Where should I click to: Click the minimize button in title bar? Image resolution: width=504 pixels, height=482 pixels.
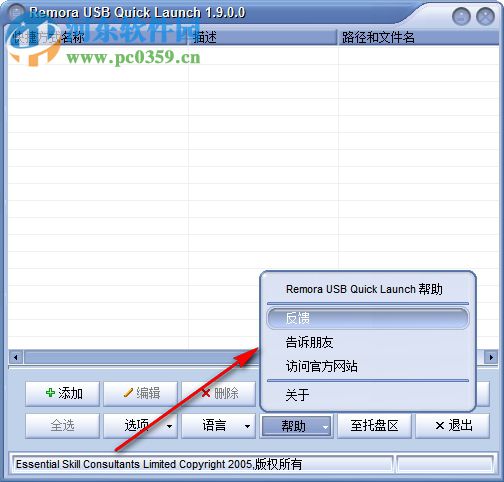461,16
